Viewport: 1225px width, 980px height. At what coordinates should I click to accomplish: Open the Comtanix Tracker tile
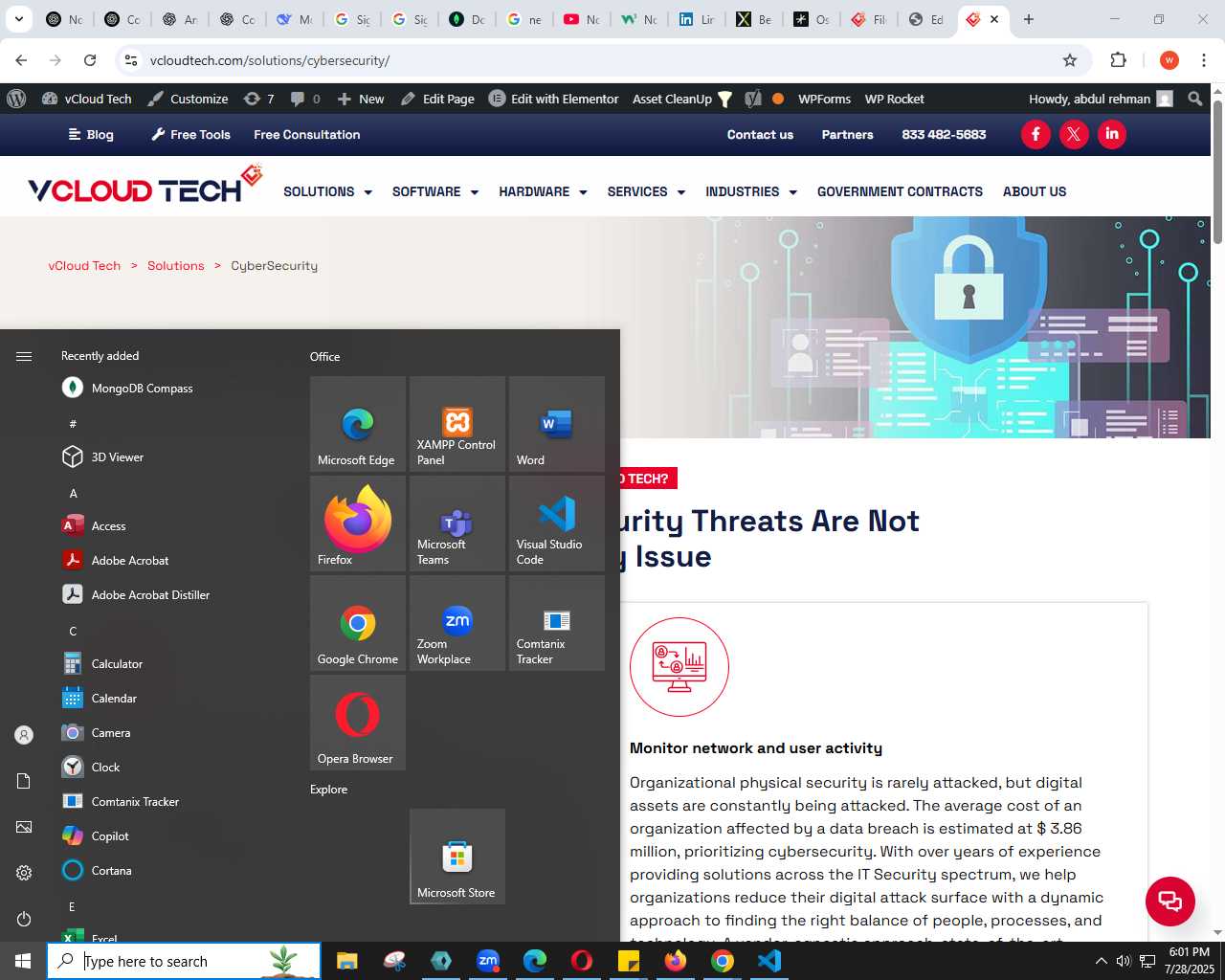tap(557, 623)
